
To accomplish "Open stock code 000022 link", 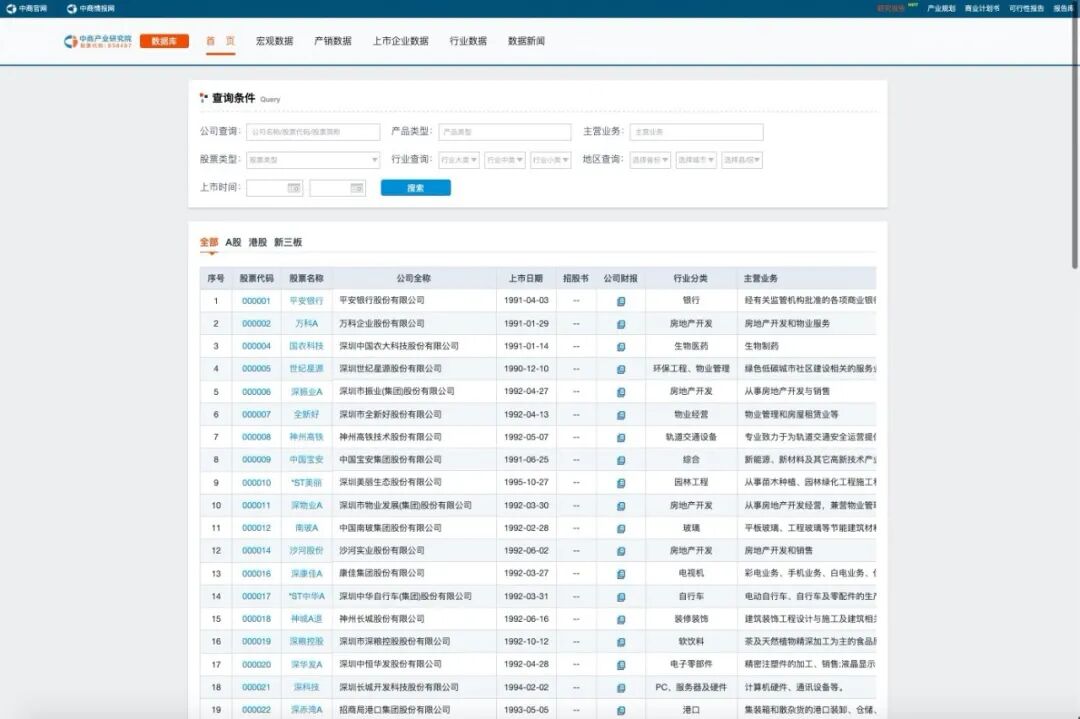I will pyautogui.click(x=256, y=710).
